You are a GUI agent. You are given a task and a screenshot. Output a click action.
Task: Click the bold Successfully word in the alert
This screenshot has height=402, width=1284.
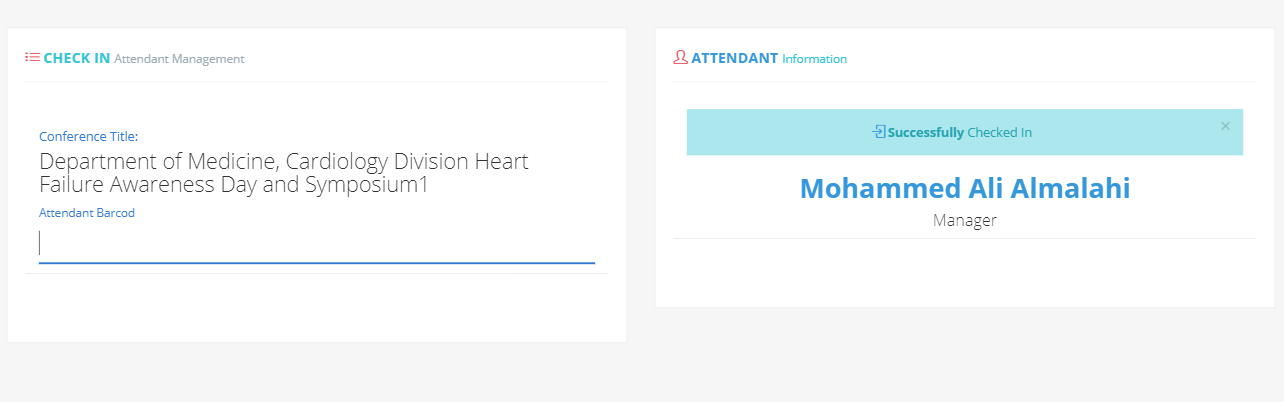(926, 132)
